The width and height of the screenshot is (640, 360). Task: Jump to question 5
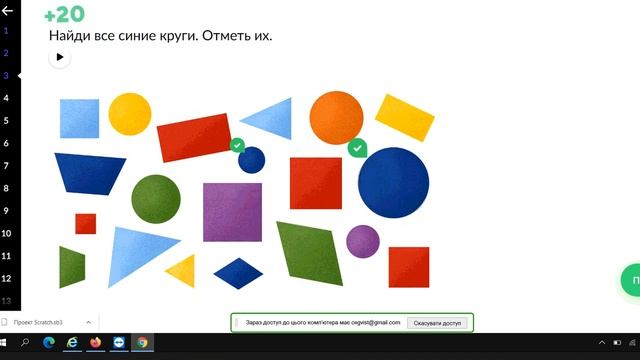(6, 120)
